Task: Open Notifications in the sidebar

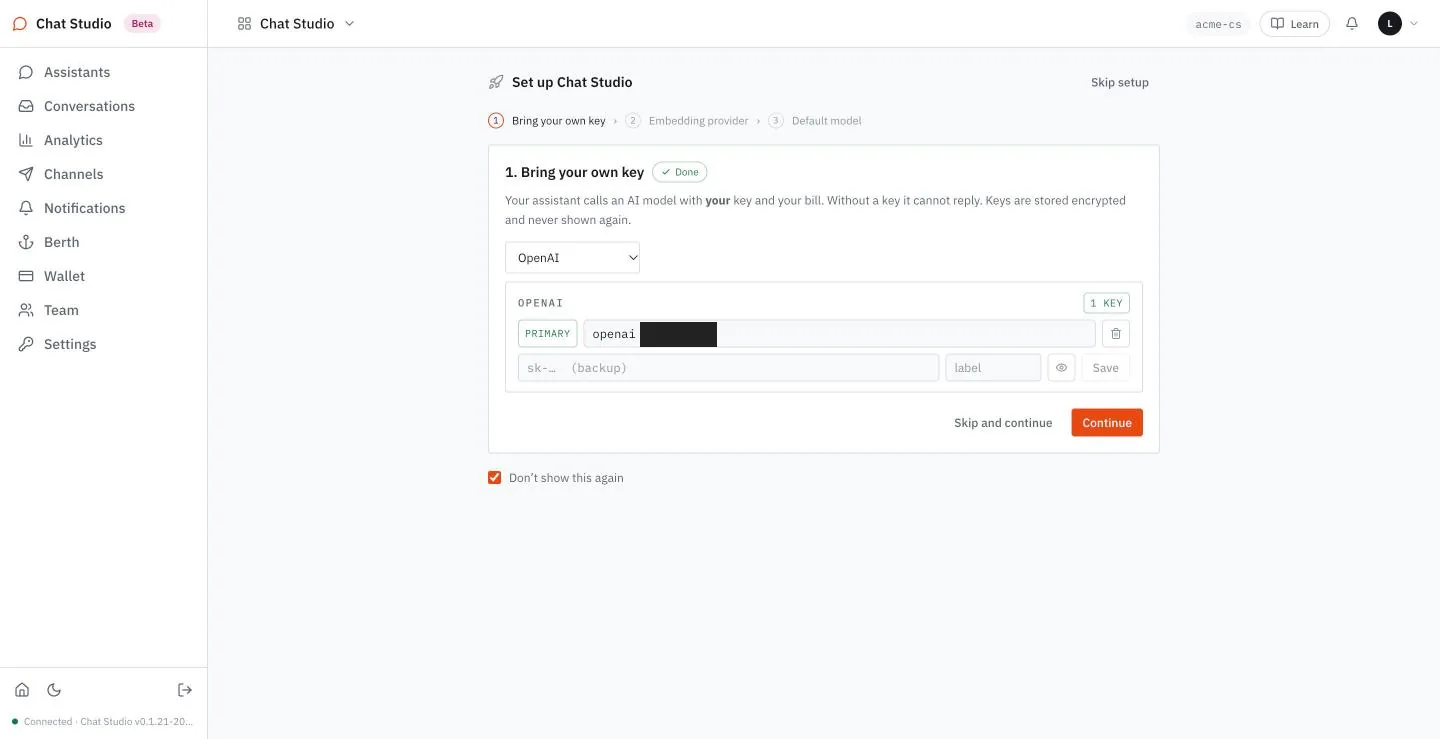Action: click(x=104, y=208)
